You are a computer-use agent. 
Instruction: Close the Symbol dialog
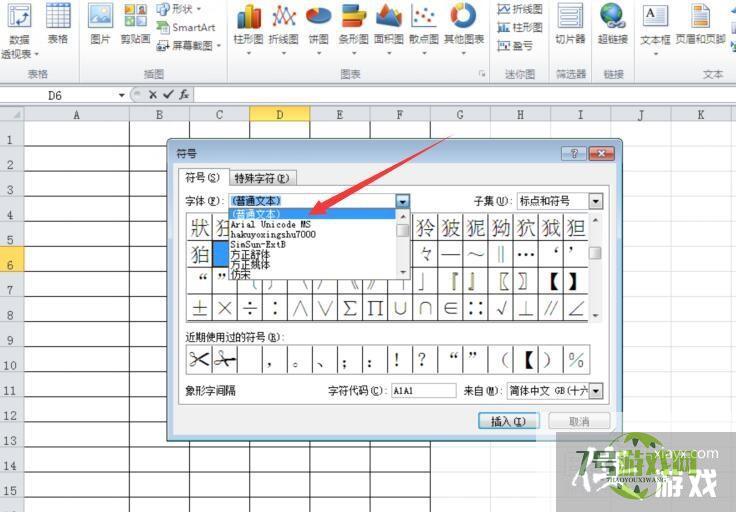point(601,153)
